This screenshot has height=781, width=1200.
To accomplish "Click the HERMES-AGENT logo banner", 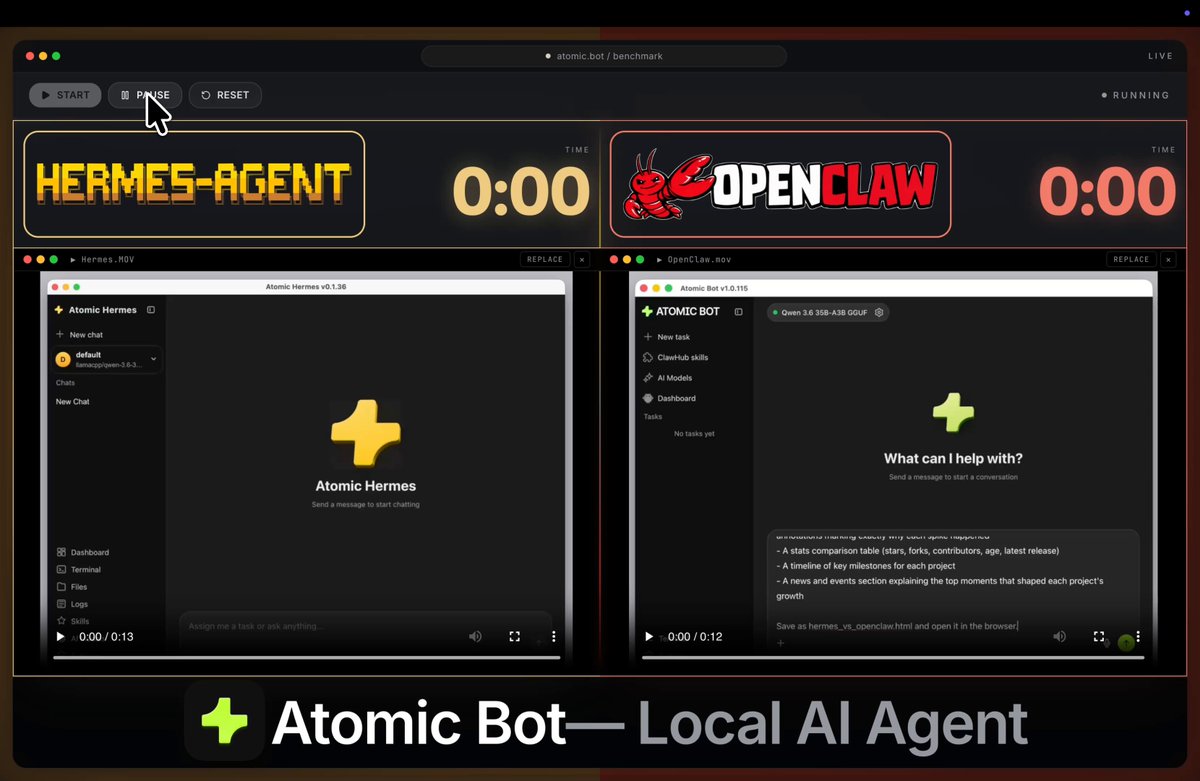I will (x=194, y=184).
